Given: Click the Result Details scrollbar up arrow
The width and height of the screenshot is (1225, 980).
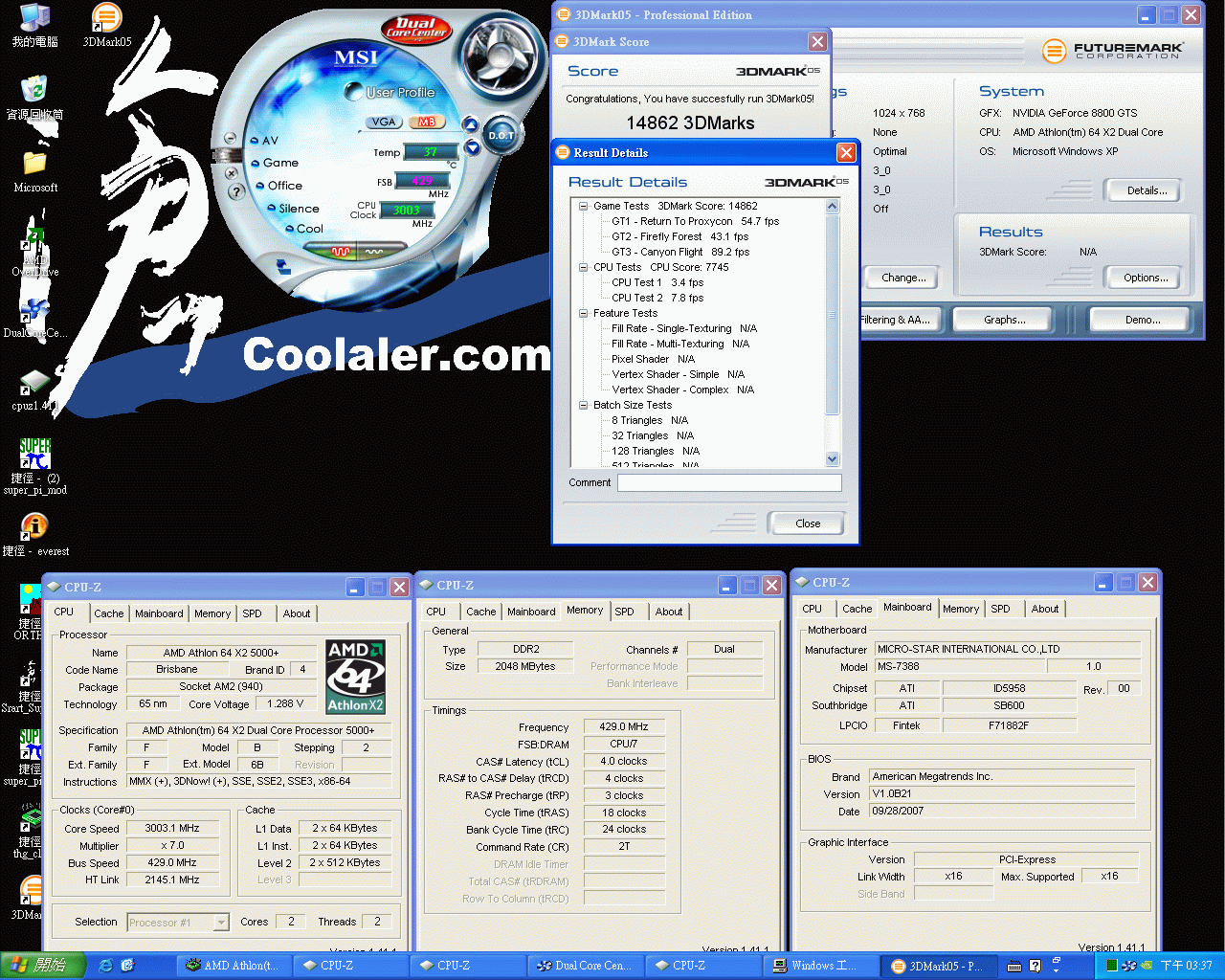Looking at the screenshot, I should 832,207.
